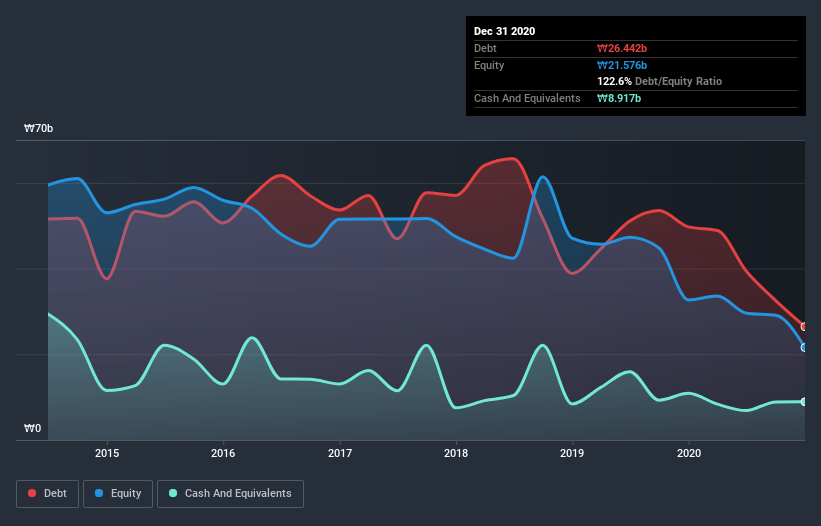
Task: Click the 2020 x-axis label
Action: tap(689, 453)
